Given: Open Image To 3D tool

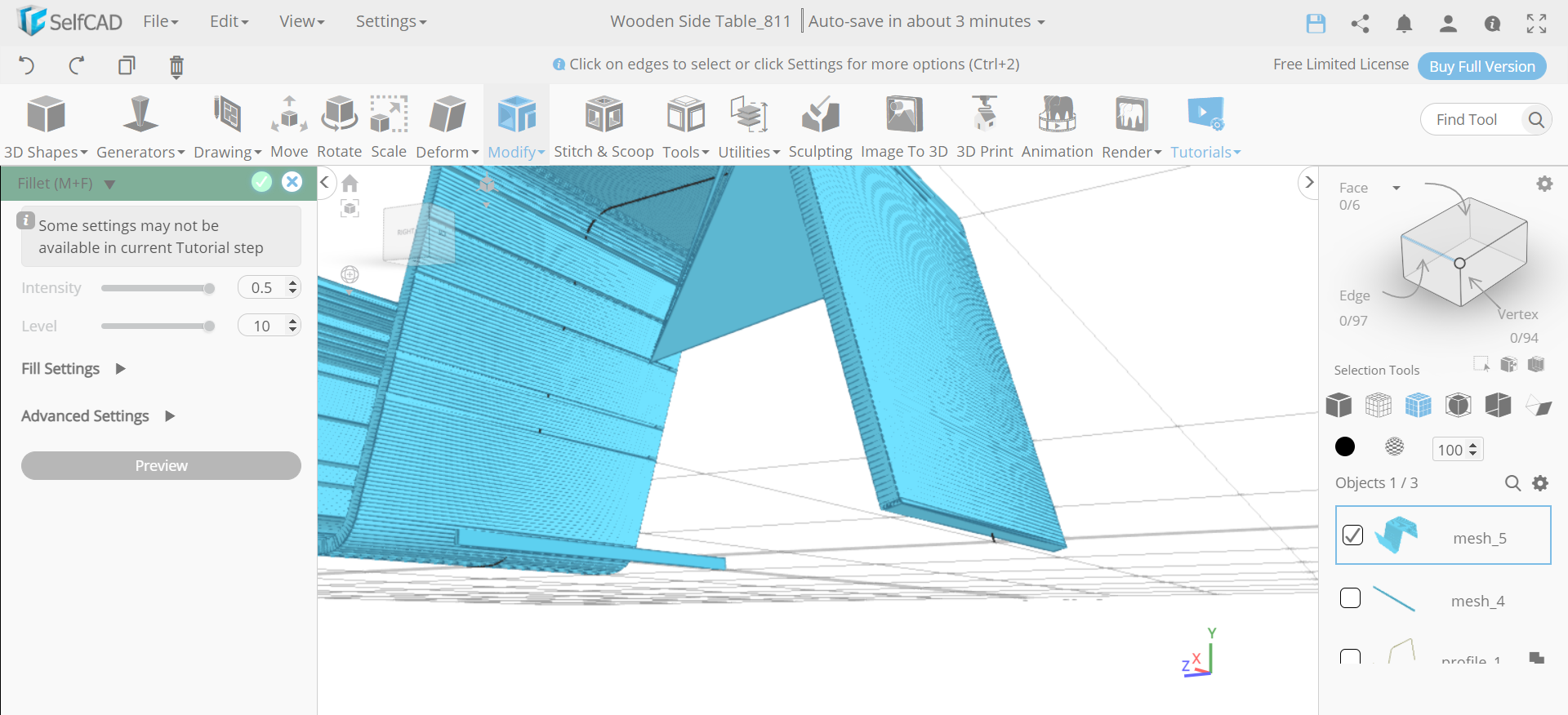Looking at the screenshot, I should click(x=904, y=127).
